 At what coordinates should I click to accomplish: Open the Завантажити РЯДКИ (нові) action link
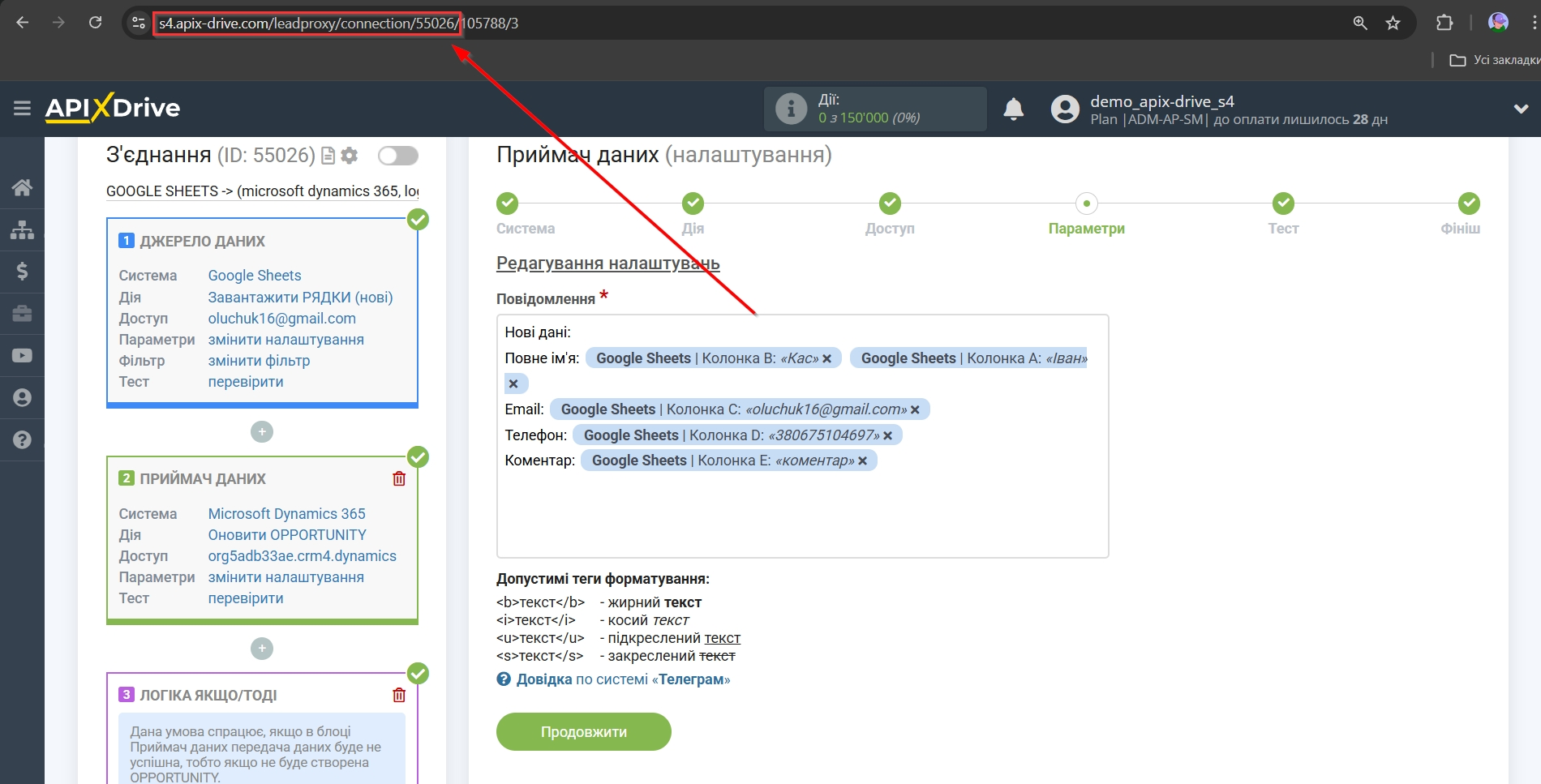pos(300,298)
